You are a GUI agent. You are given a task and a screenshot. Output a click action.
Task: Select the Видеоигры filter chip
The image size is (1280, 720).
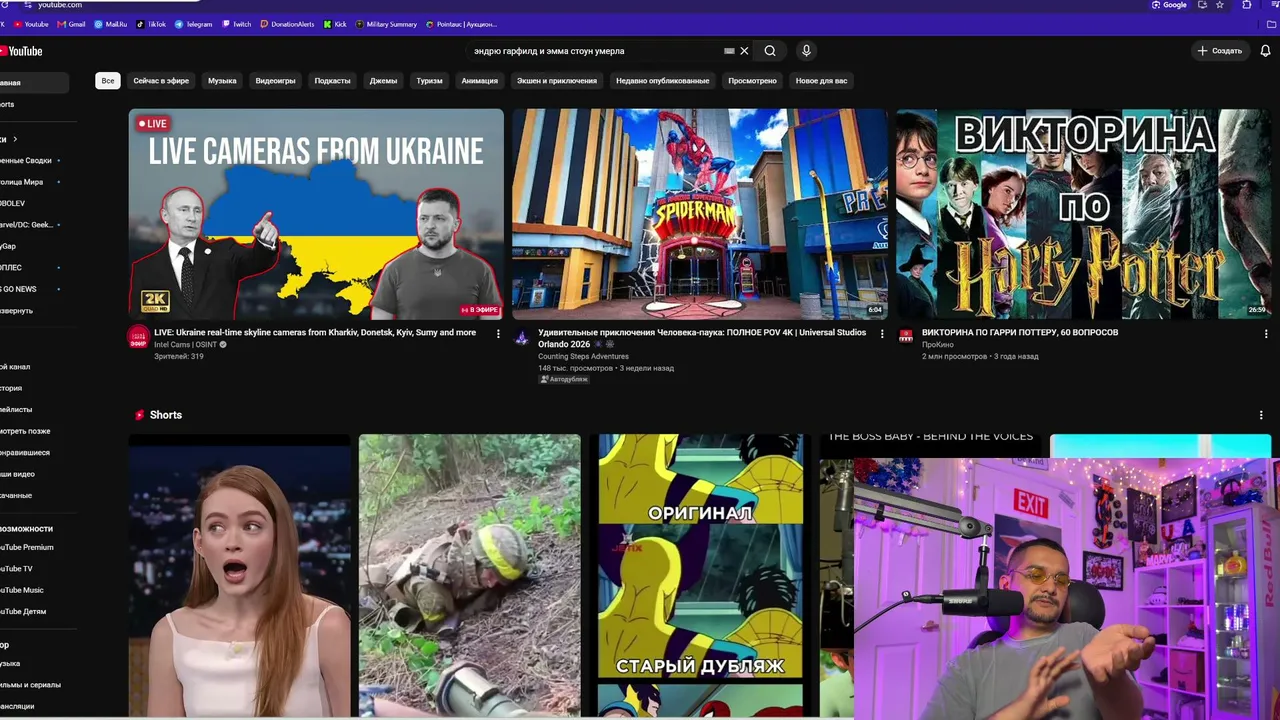tap(275, 81)
